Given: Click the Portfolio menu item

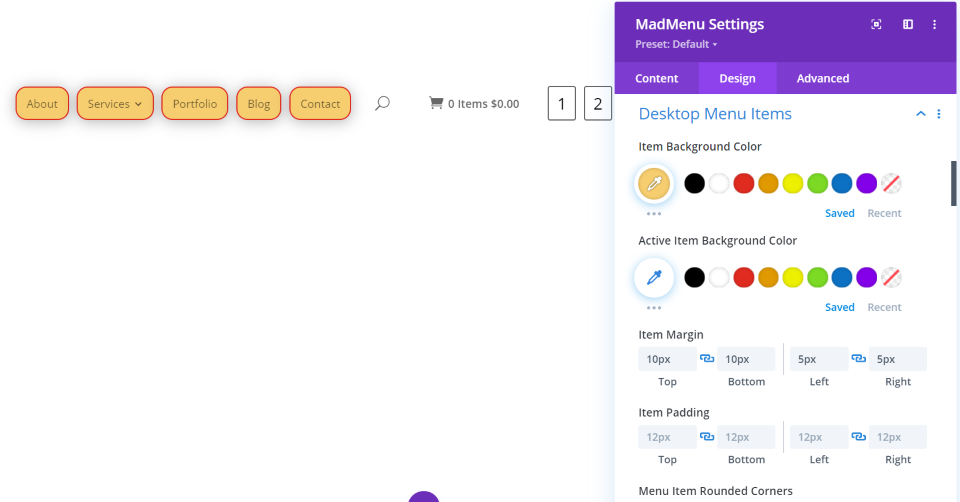Looking at the screenshot, I should [195, 103].
